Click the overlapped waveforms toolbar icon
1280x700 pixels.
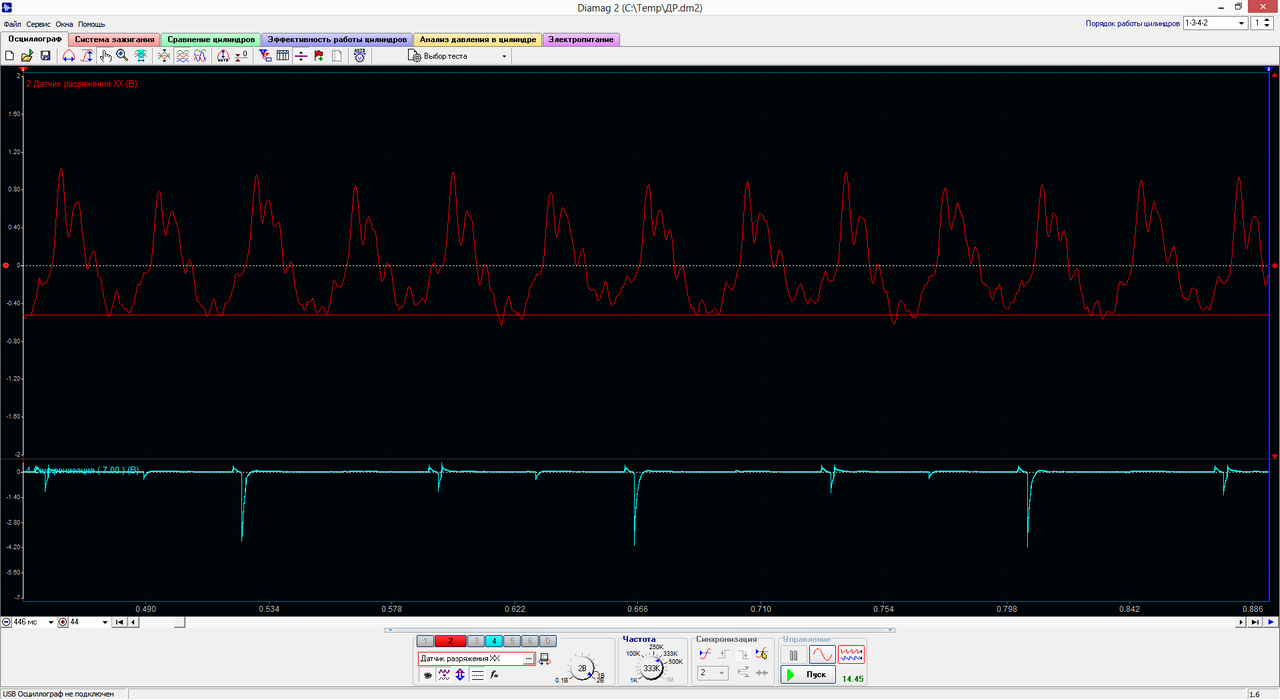pyautogui.click(x=200, y=56)
